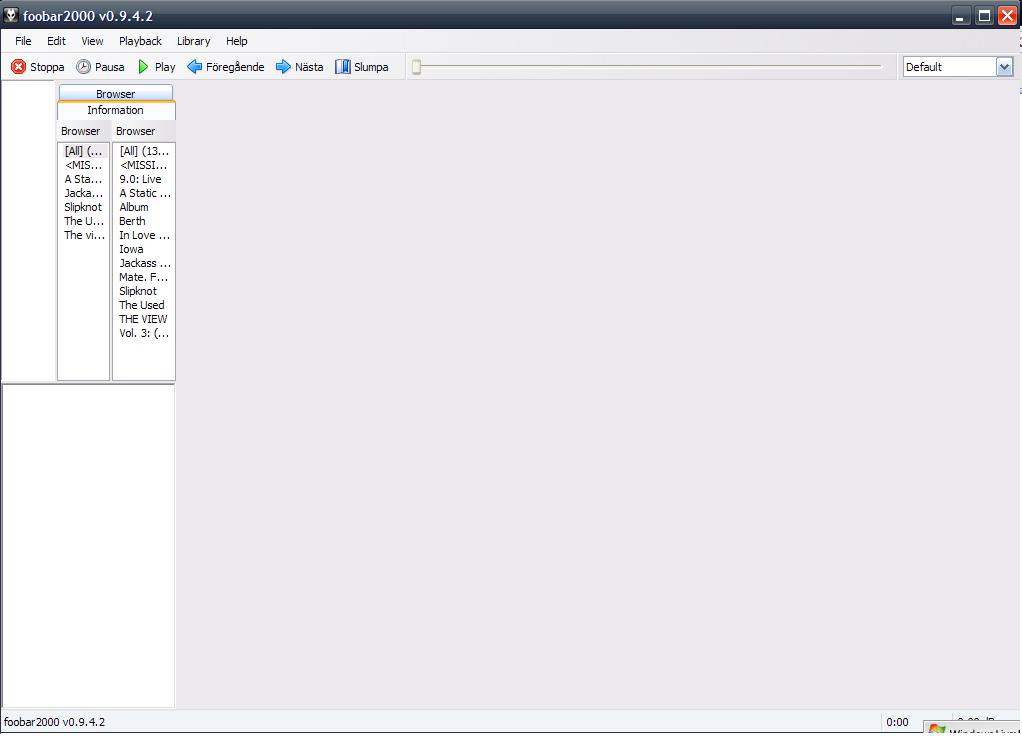
Task: Click the foobar2000 title bar icon
Action: point(10,15)
